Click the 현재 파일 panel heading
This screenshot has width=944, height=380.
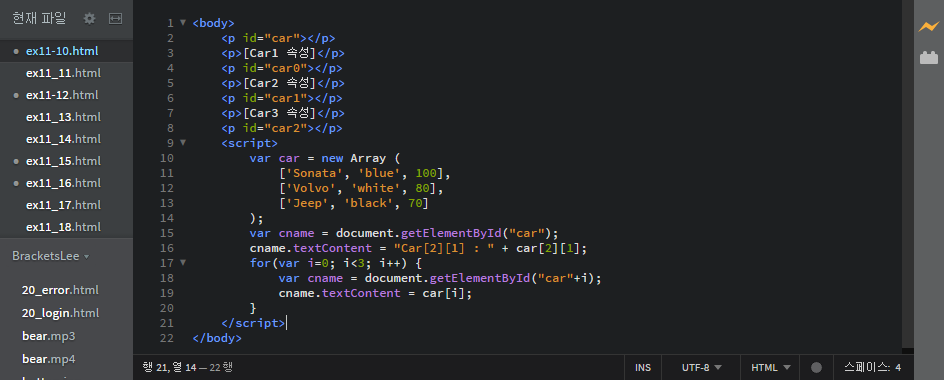click(39, 18)
